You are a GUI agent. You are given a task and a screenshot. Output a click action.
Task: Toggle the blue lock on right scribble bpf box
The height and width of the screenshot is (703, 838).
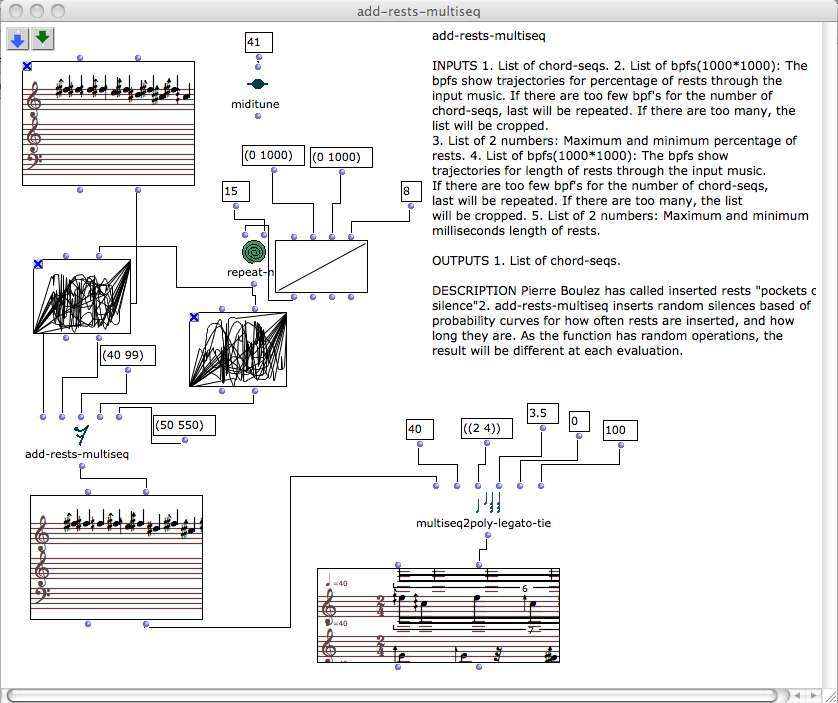coord(194,317)
